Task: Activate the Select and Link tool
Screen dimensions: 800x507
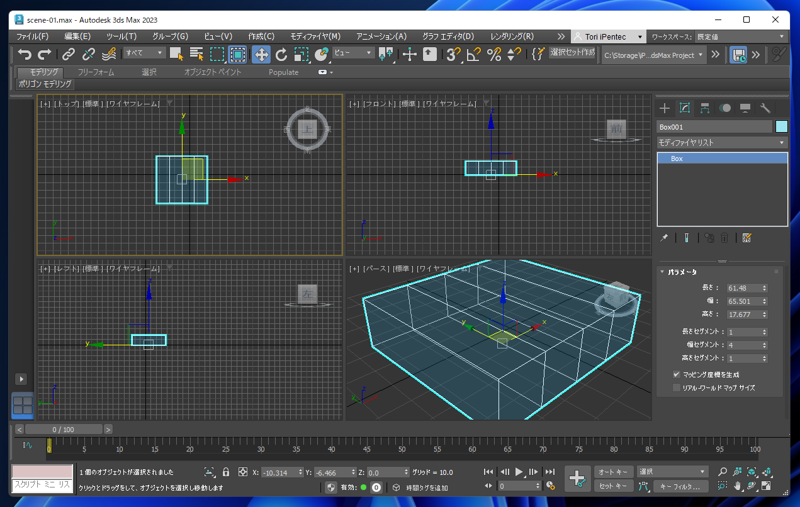Action: (x=68, y=54)
